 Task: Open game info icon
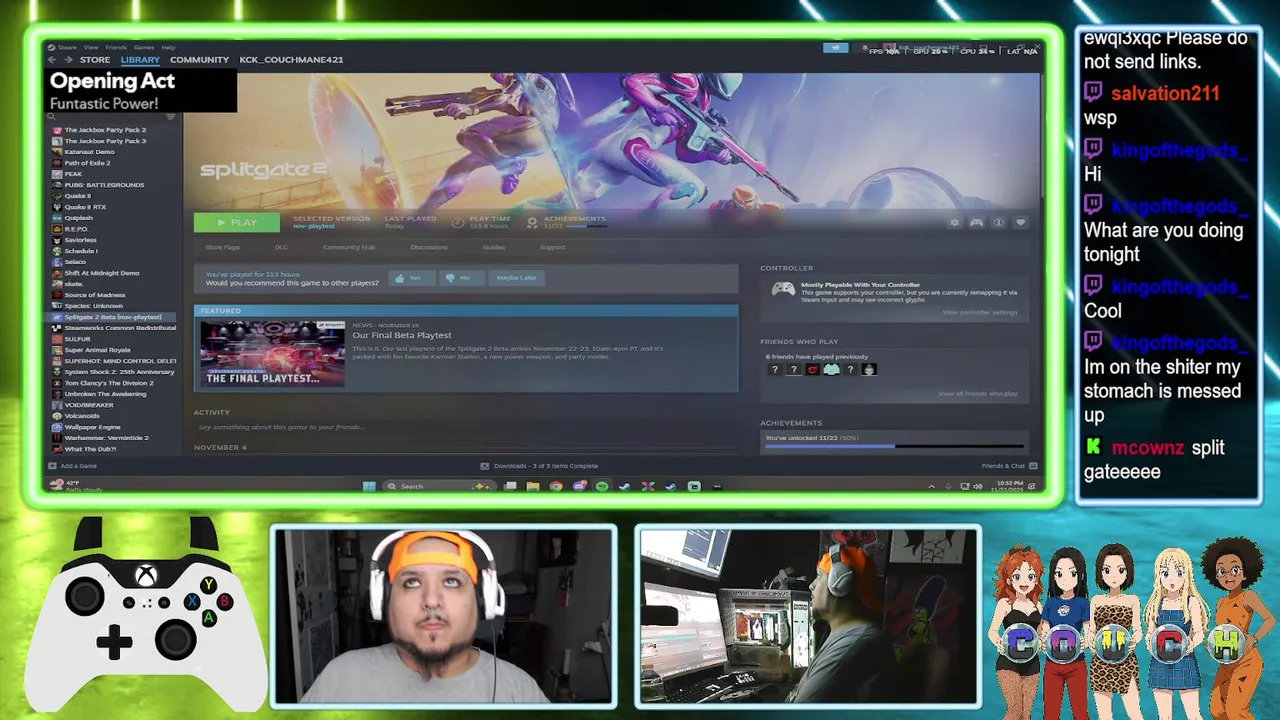pyautogui.click(x=998, y=222)
